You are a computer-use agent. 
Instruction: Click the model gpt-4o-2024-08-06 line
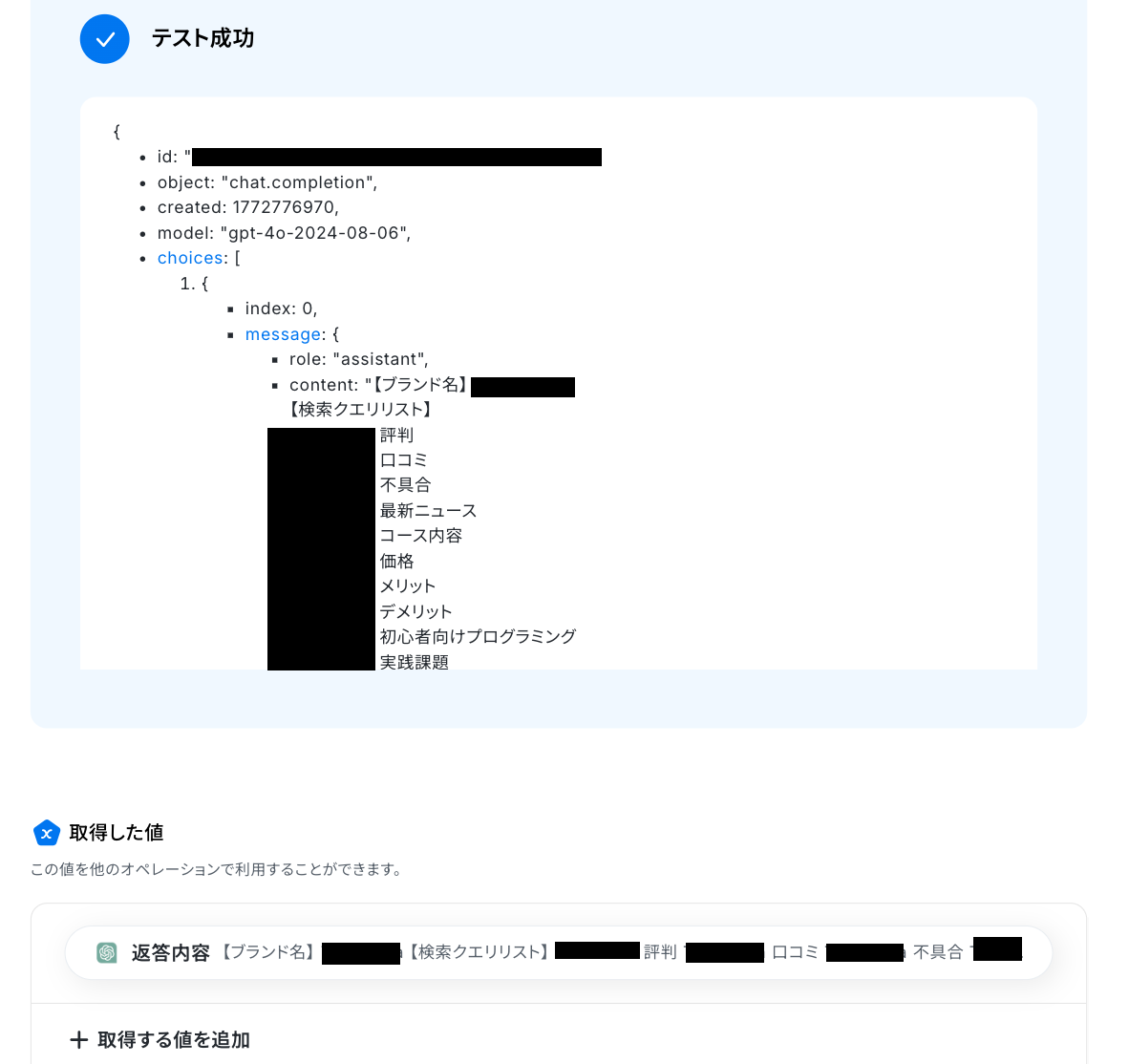tap(285, 232)
